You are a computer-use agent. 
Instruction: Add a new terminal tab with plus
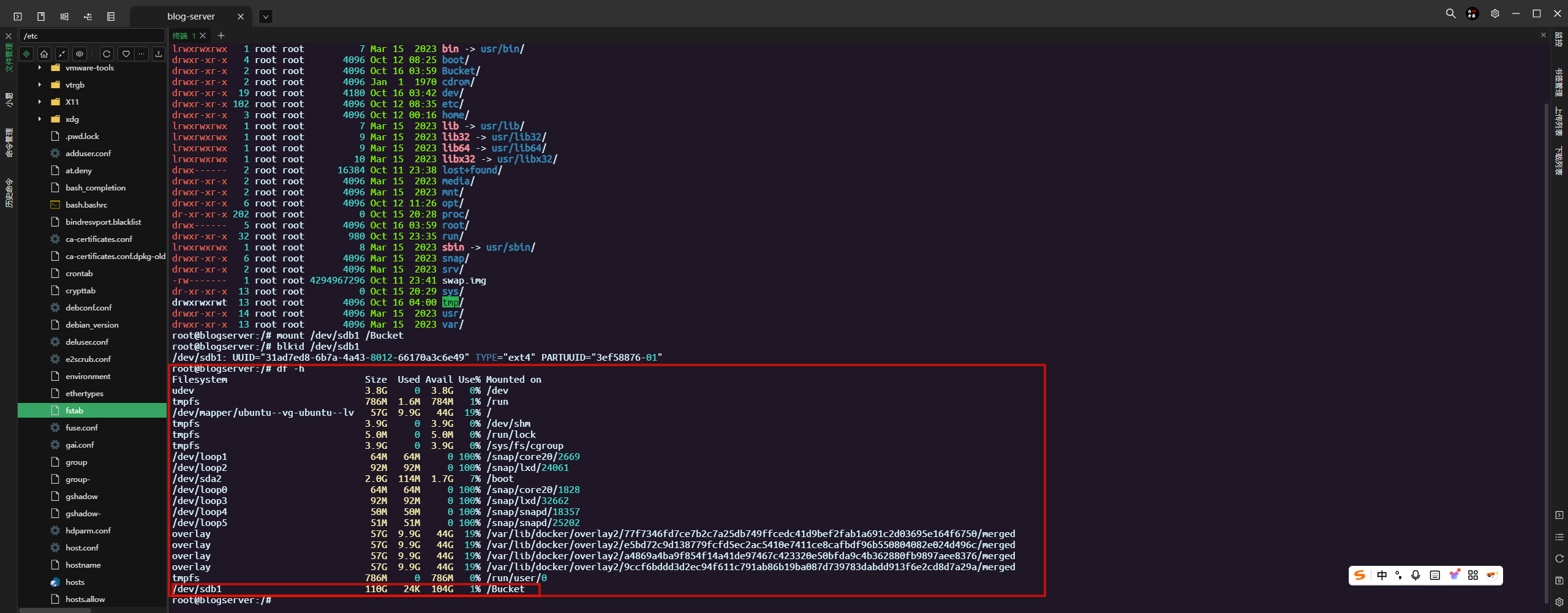221,36
